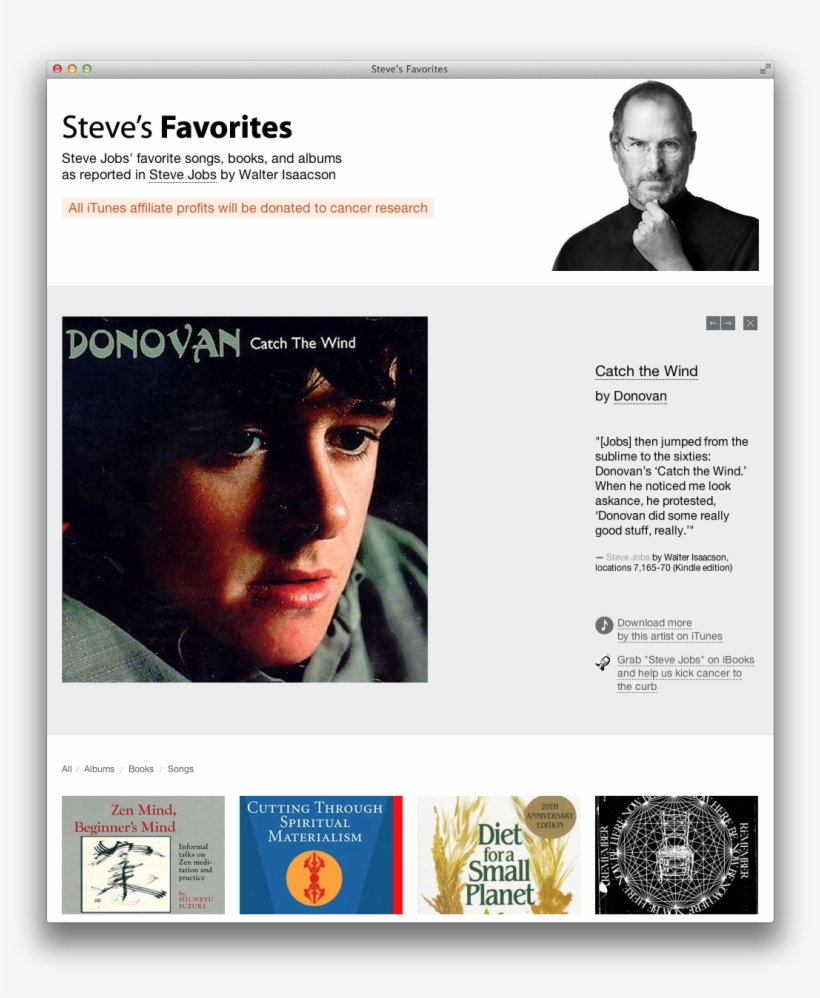
Task: Filter favorites by Albums
Action: pyautogui.click(x=99, y=769)
